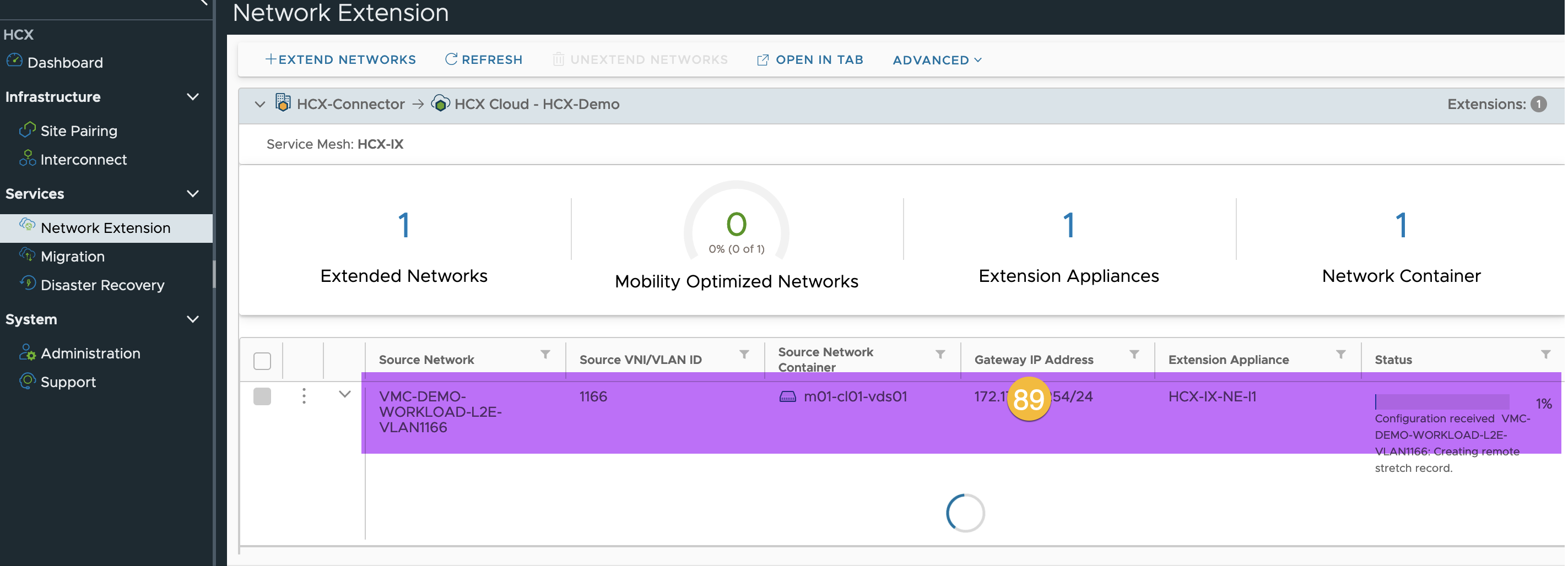Click the Extension Appliances count
Viewport: 1568px width, 566px height.
coord(1069,225)
